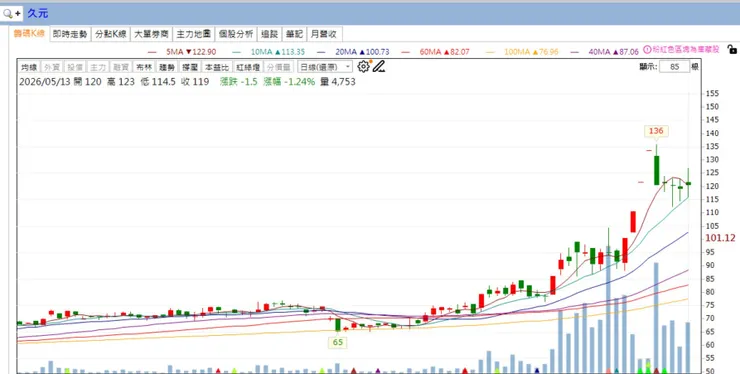Click the 漲跌 -1.5 change value
This screenshot has width=740, height=374.
(239, 82)
